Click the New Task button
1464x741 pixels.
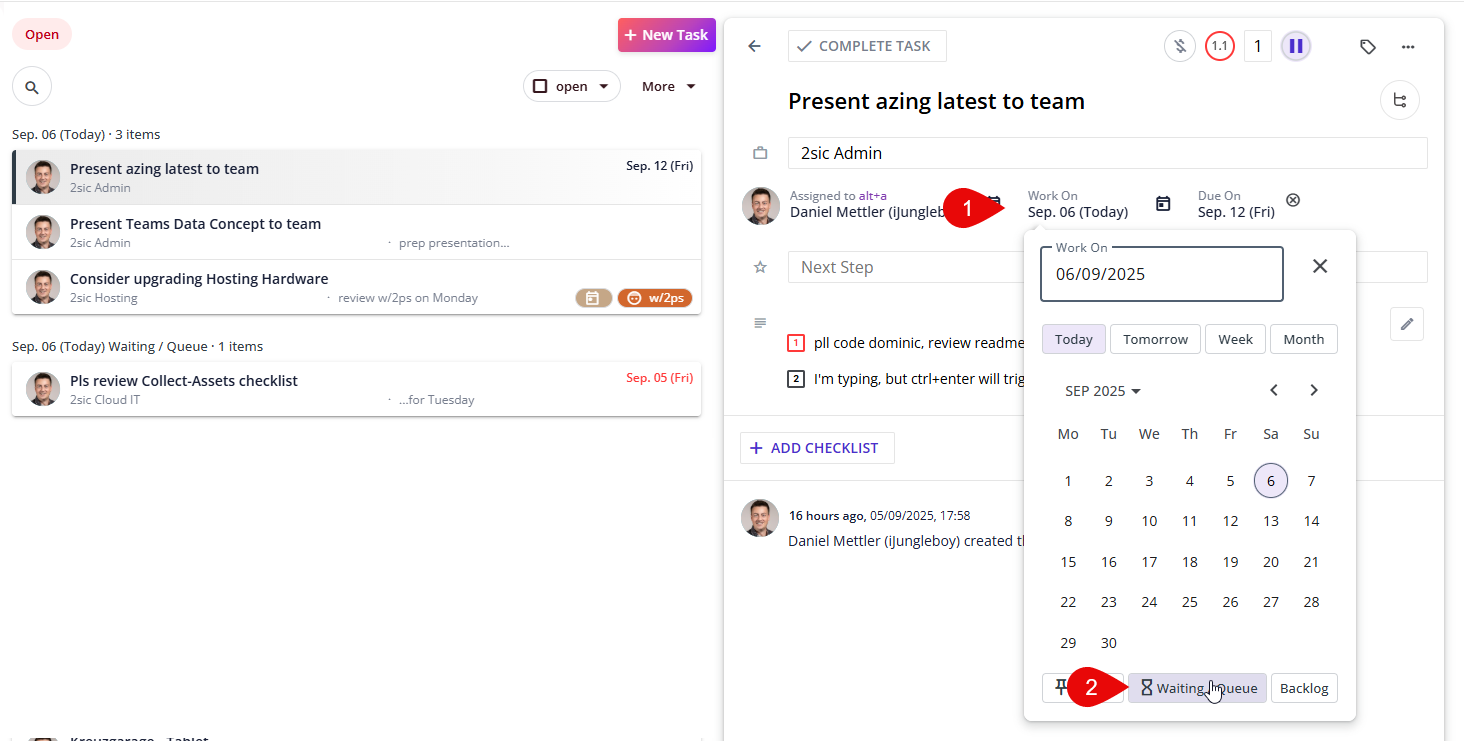tap(666, 35)
